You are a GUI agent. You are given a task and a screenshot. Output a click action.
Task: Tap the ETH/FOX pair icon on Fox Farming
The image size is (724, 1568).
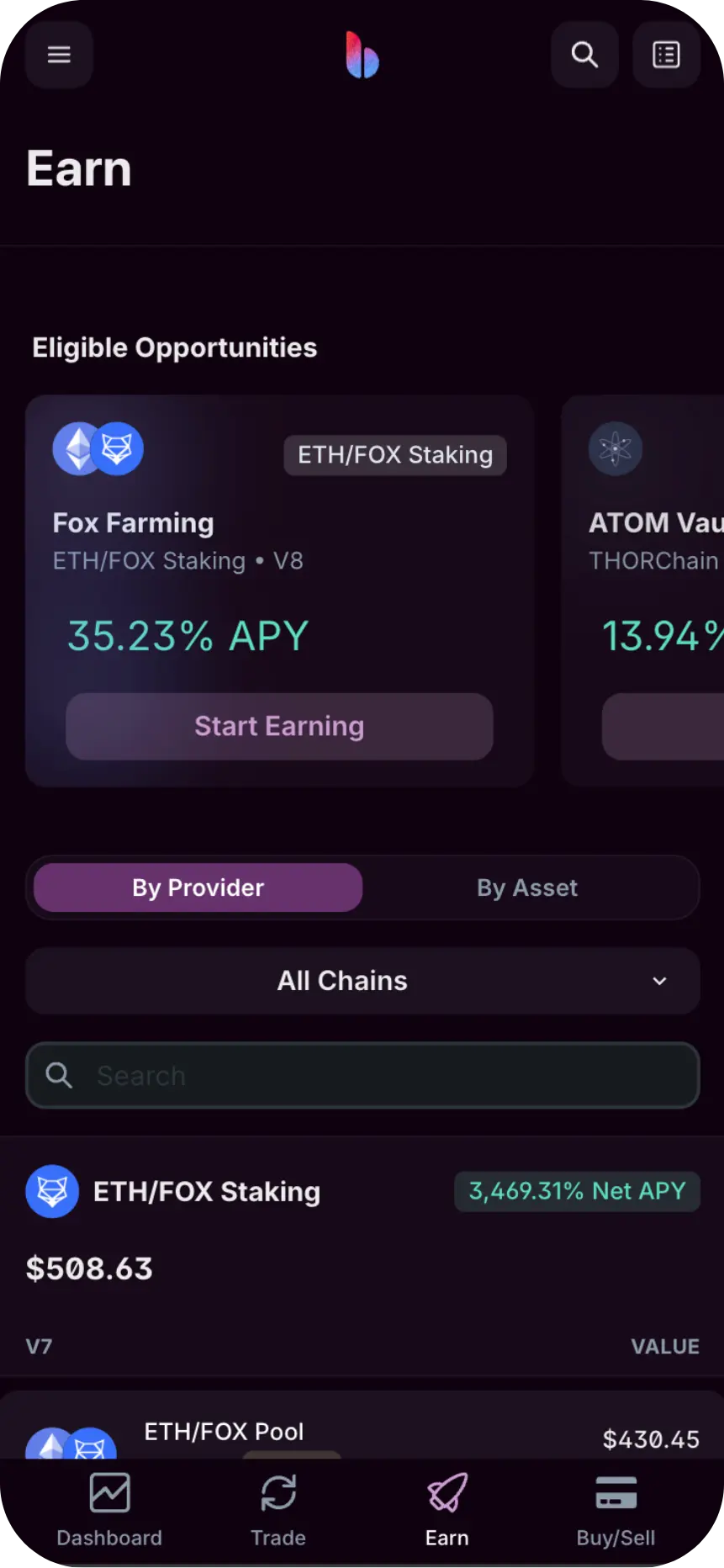tap(98, 448)
